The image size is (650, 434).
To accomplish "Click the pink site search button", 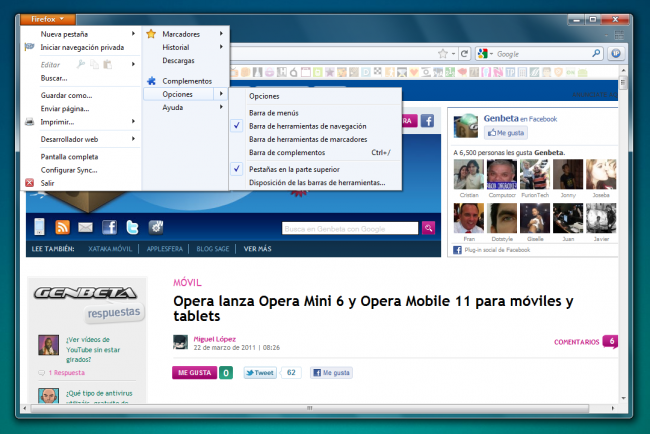I will (x=429, y=228).
